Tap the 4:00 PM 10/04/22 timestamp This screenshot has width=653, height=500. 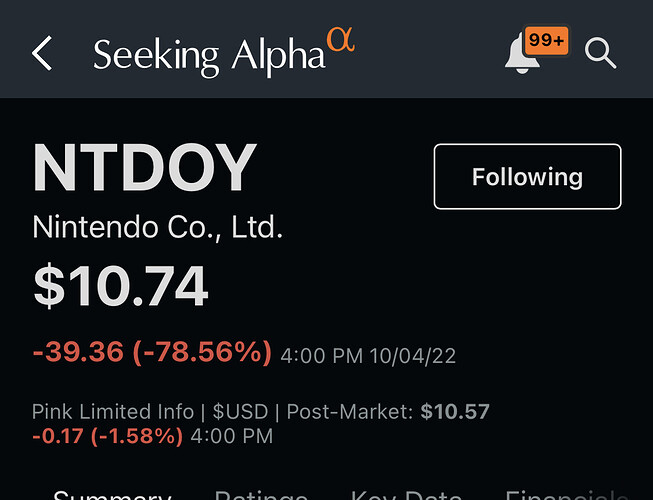(368, 356)
